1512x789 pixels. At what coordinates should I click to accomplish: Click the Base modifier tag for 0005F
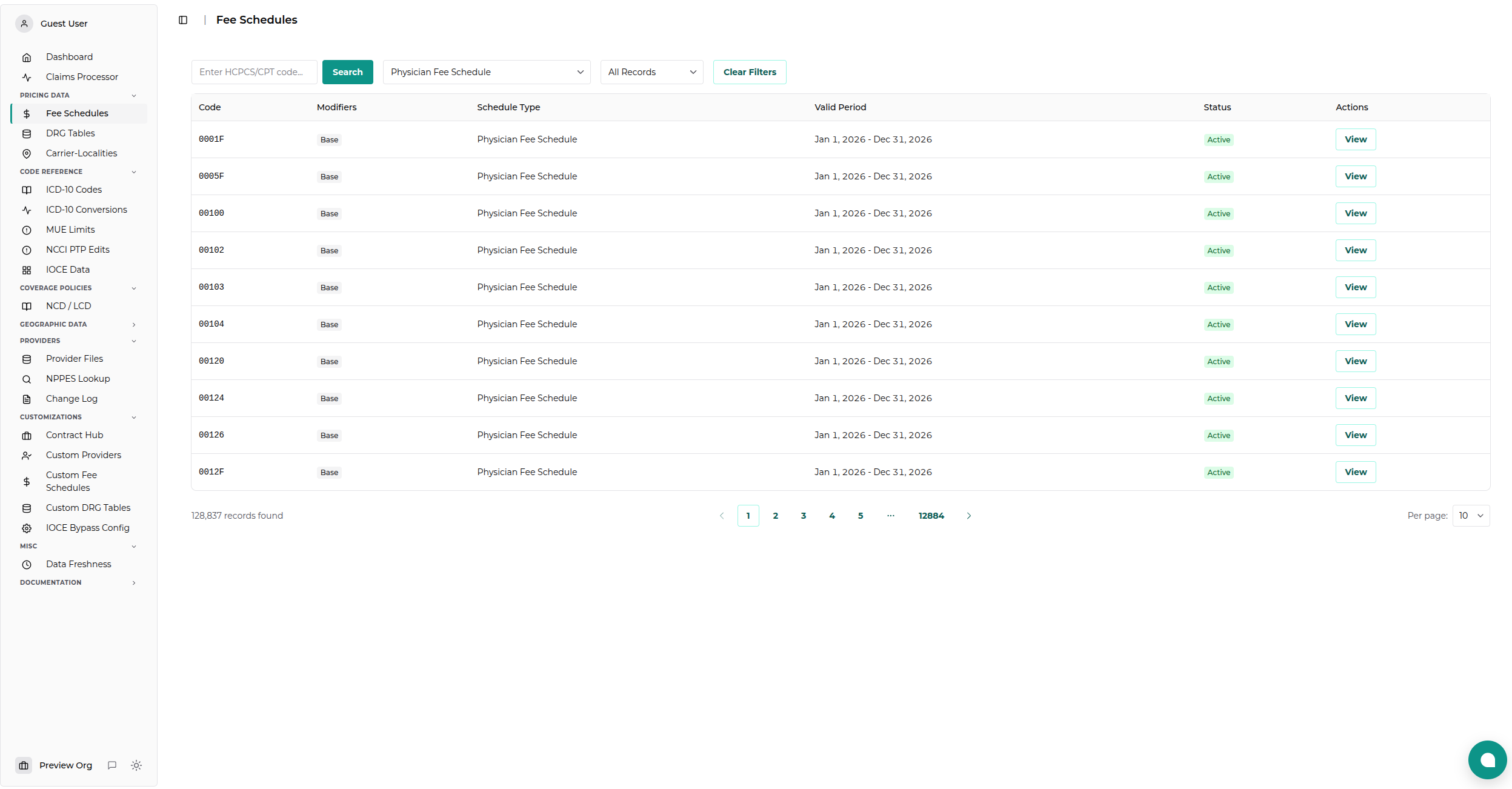329,177
